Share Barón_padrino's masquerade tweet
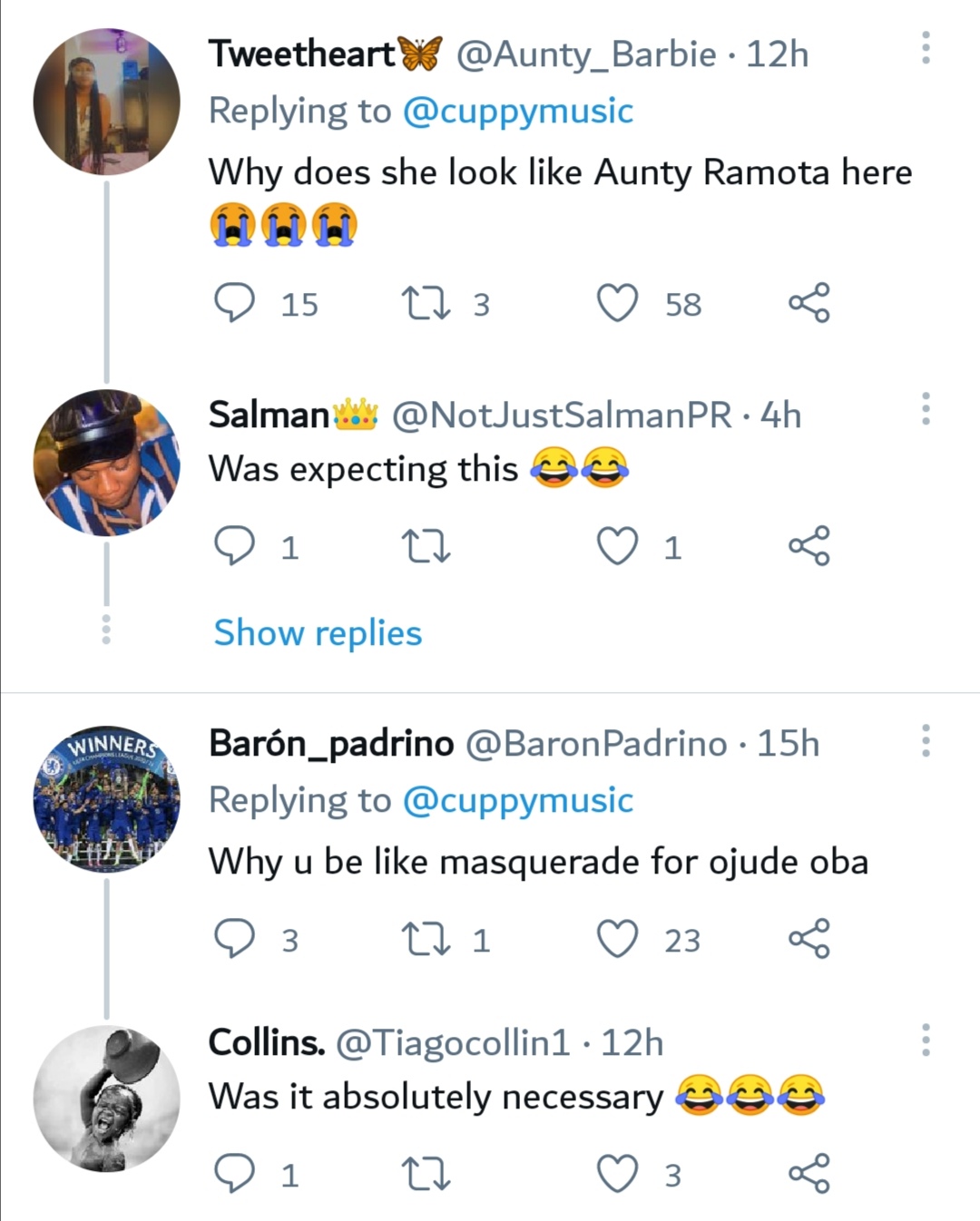The width and height of the screenshot is (980, 1221). (808, 939)
